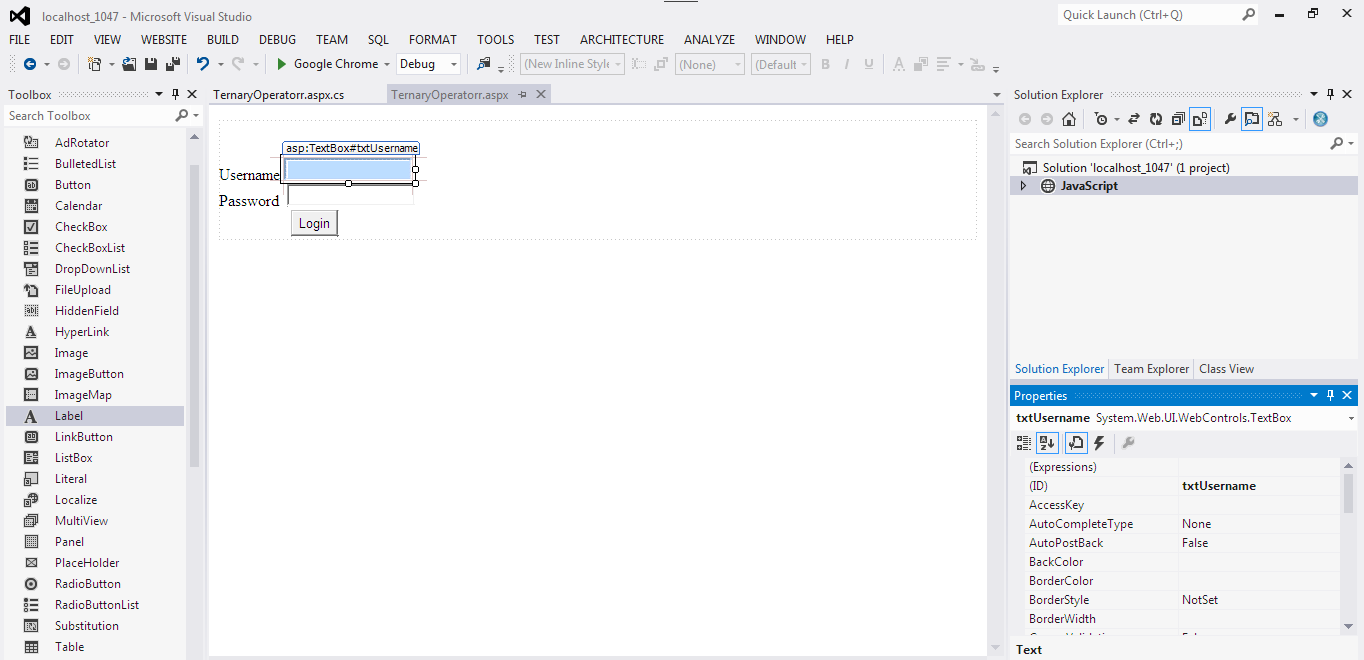
Task: Click the BackColor property row
Action: coord(1184,562)
